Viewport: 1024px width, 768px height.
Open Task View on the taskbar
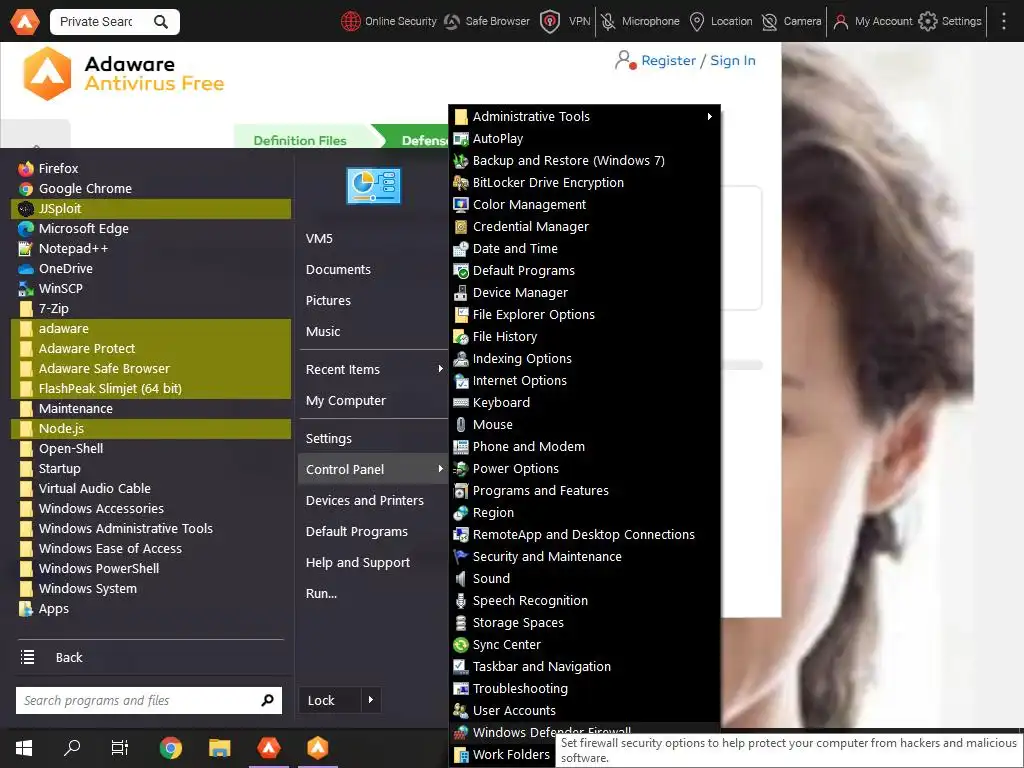click(120, 748)
